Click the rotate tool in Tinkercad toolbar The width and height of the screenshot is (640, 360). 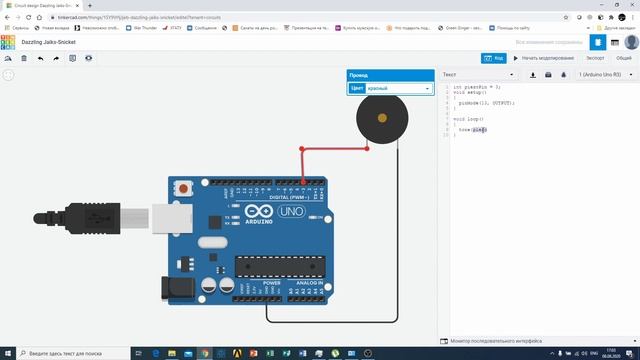pyautogui.click(x=8, y=58)
